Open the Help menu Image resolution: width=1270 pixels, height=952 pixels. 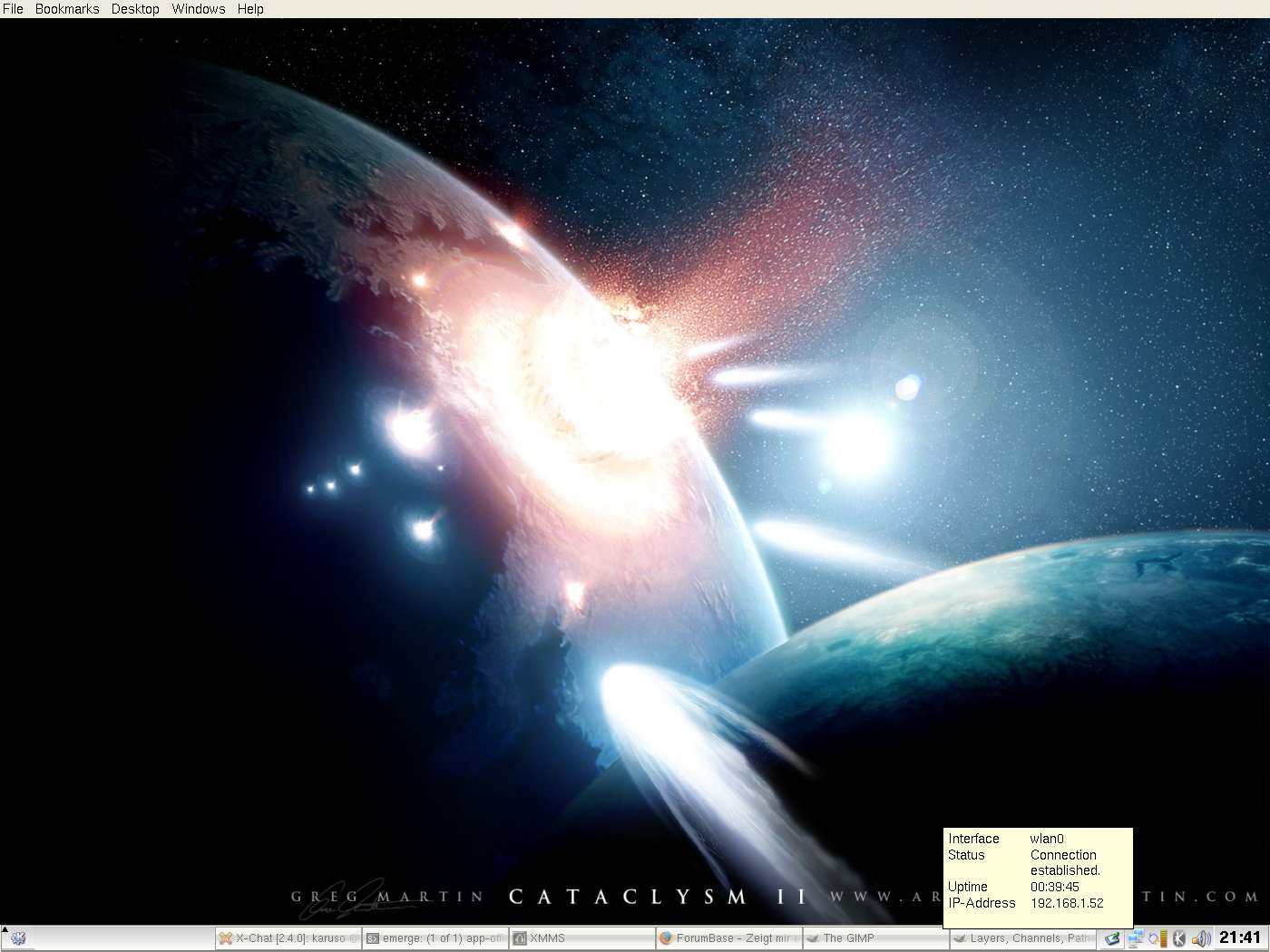coord(250,9)
